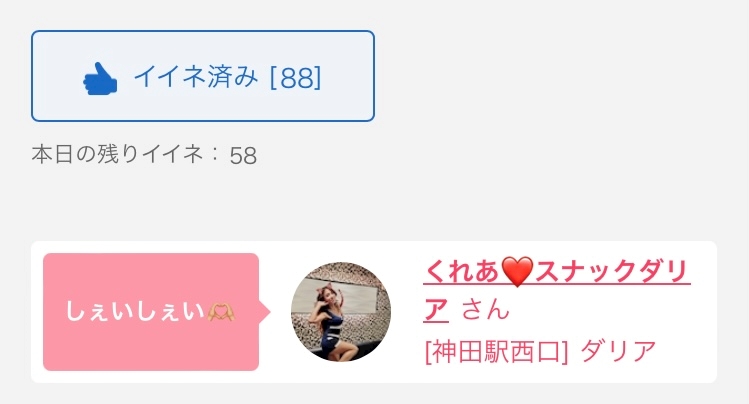Click the red heart emoji in name

point(517,271)
